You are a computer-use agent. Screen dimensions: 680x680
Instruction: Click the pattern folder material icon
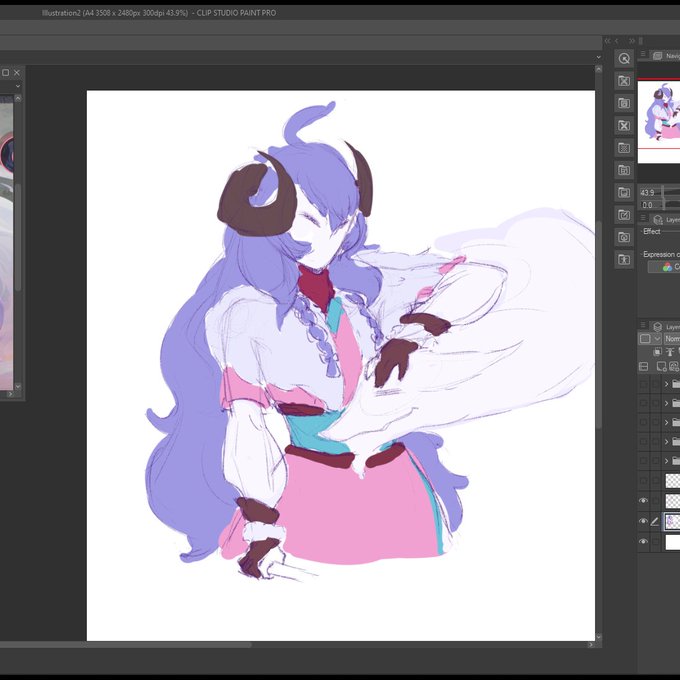[x=624, y=148]
